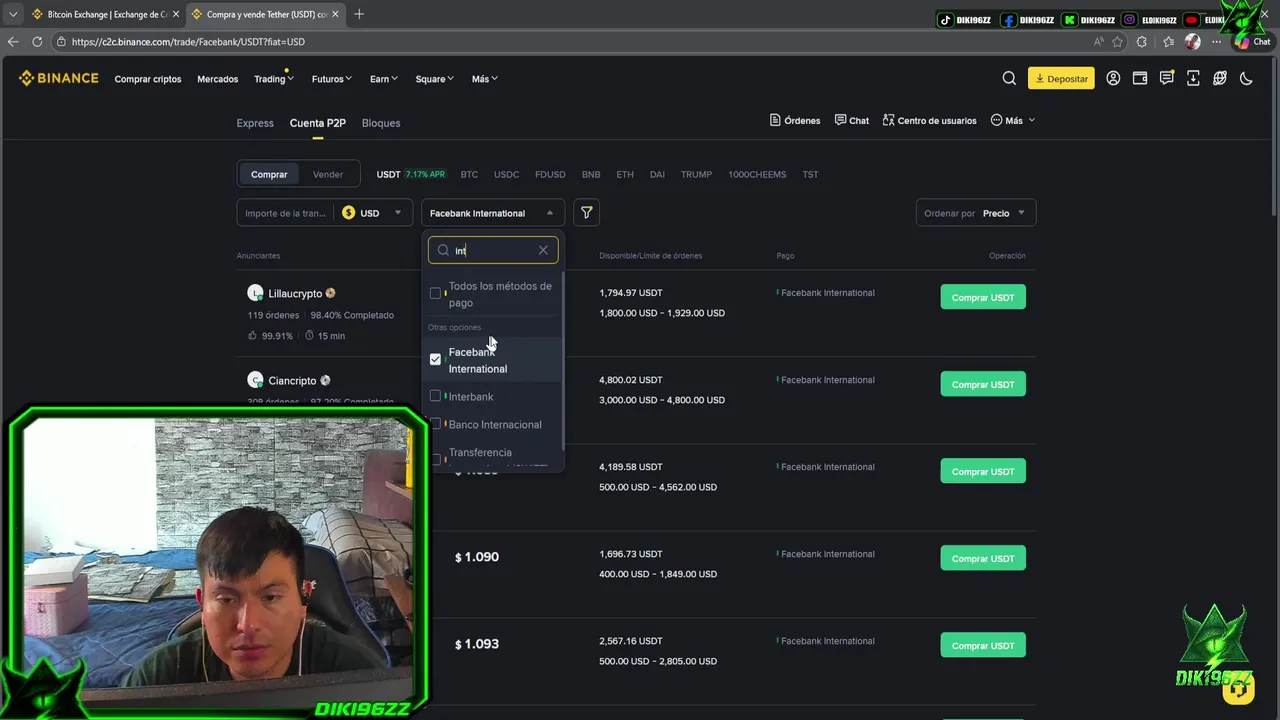This screenshot has height=720, width=1280.
Task: Check Banco Internacional option
Action: coord(435,424)
